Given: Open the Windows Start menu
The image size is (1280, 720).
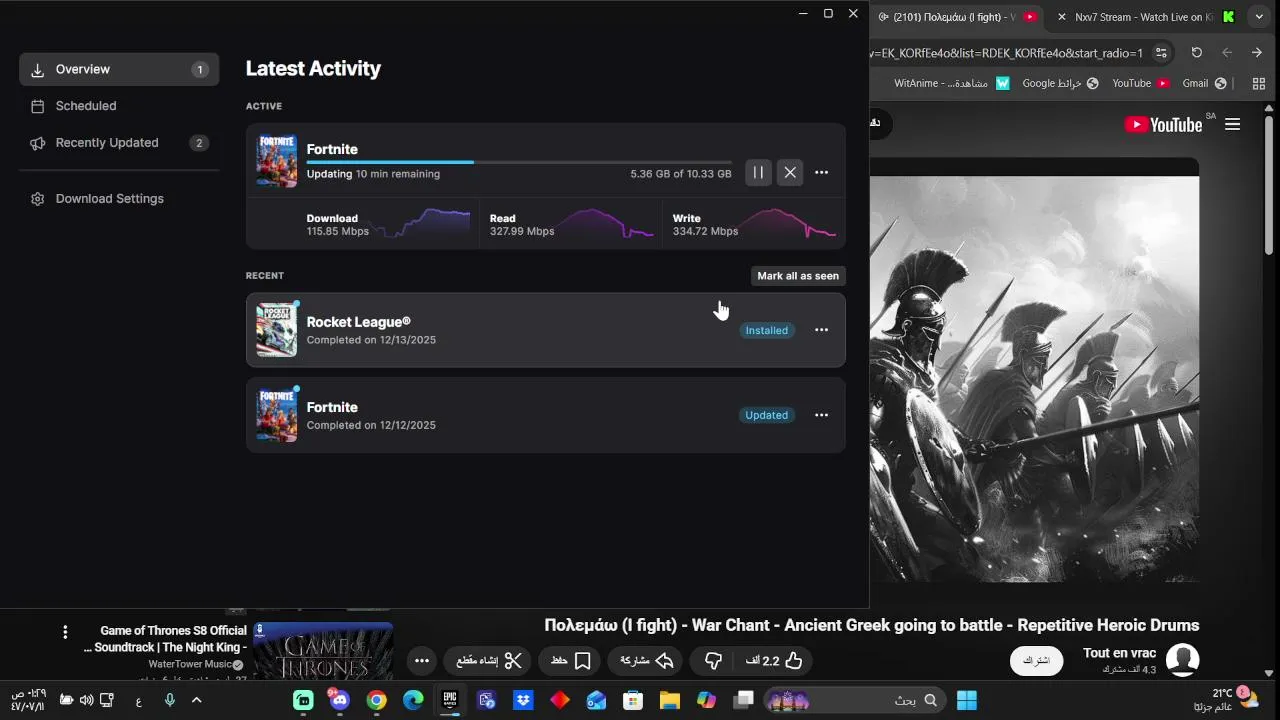Looking at the screenshot, I should point(967,700).
